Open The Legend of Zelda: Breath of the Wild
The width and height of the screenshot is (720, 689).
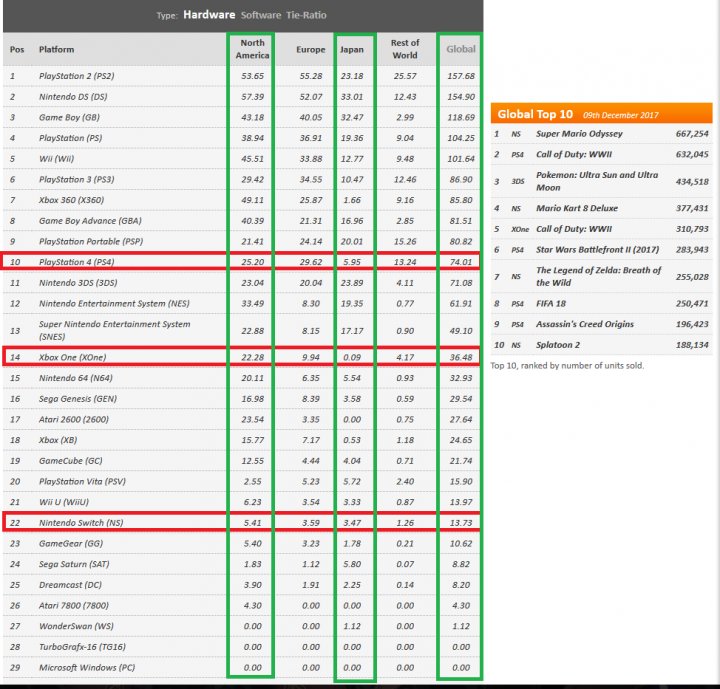click(598, 276)
